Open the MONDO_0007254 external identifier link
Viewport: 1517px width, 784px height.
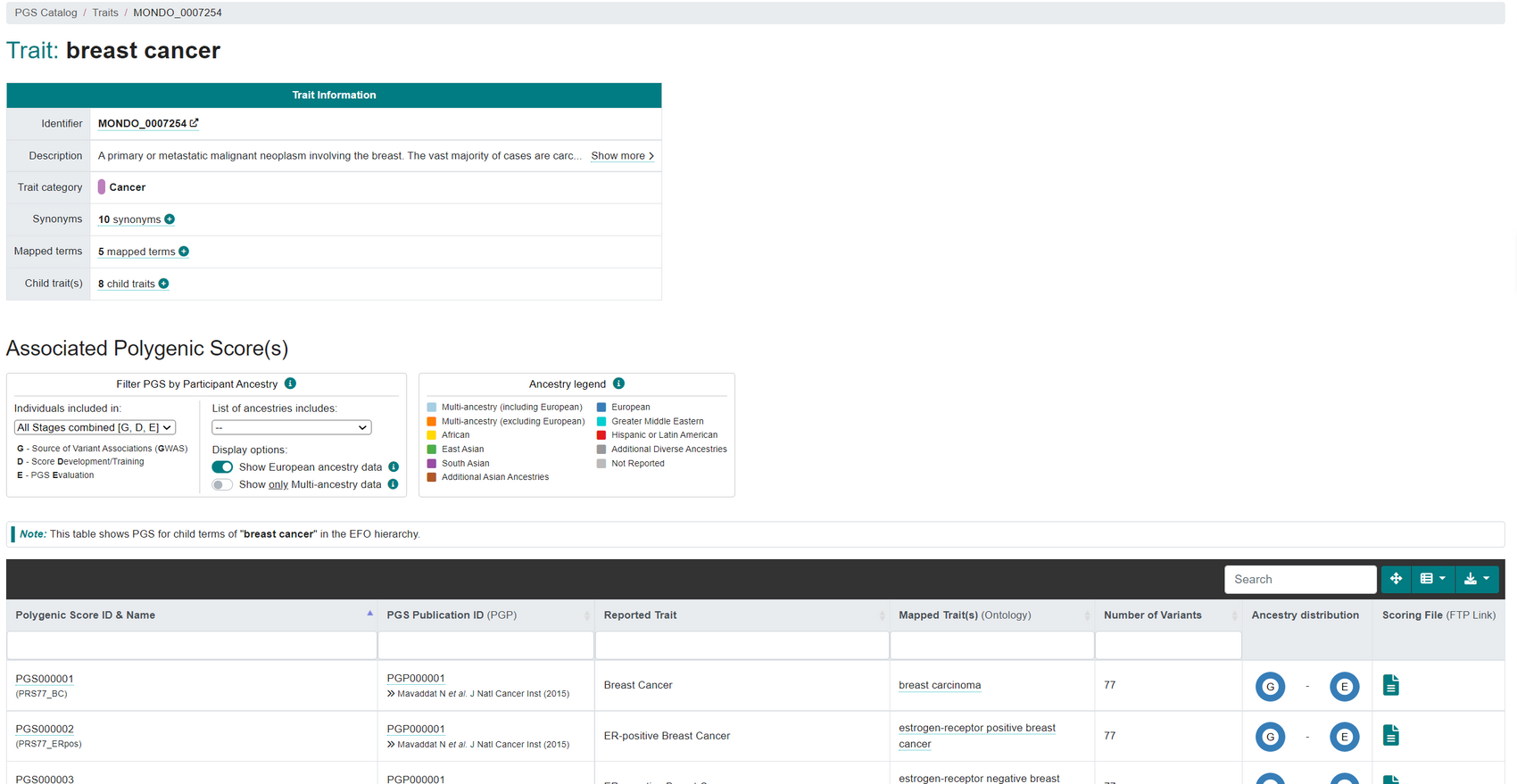[x=147, y=123]
